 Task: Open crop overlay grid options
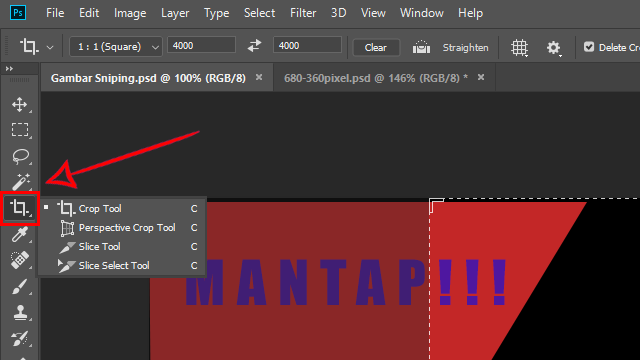(520, 47)
